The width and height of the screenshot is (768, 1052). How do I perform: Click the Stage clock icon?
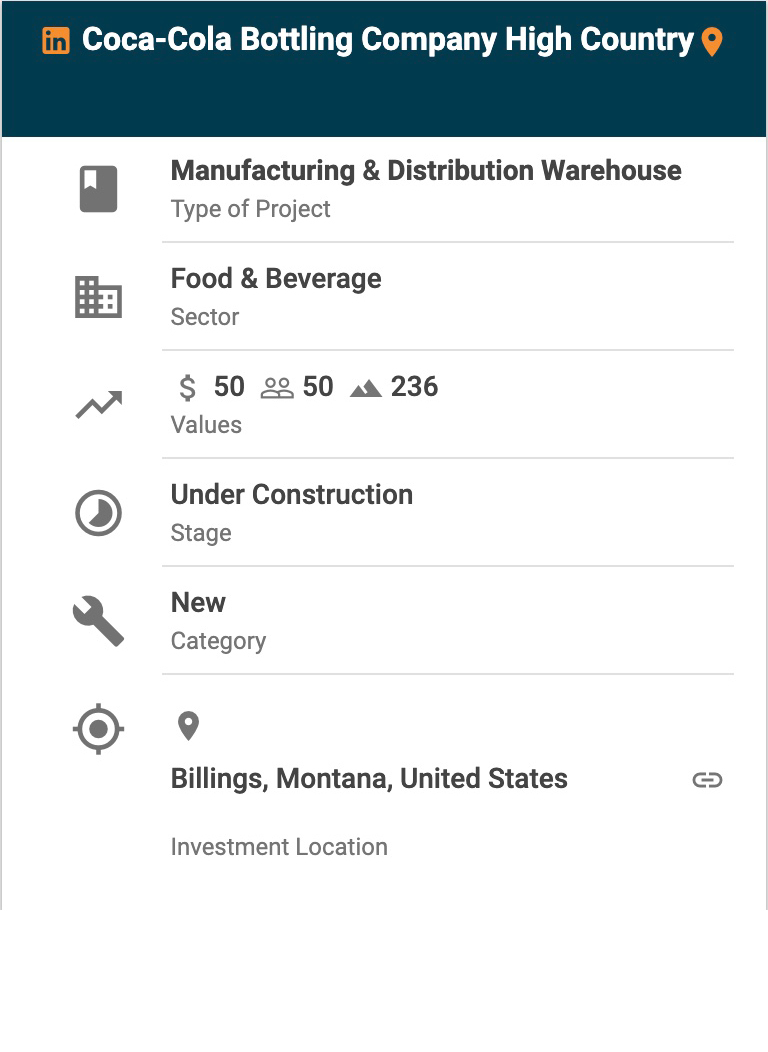coord(98,513)
